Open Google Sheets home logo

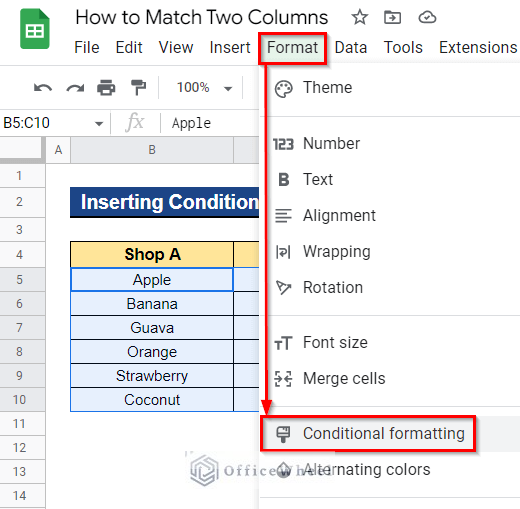[x=35, y=29]
